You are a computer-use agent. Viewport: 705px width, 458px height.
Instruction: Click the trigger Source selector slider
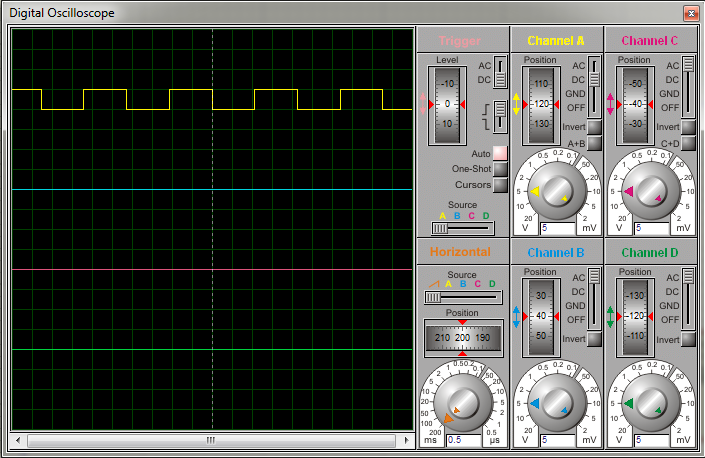tap(463, 228)
